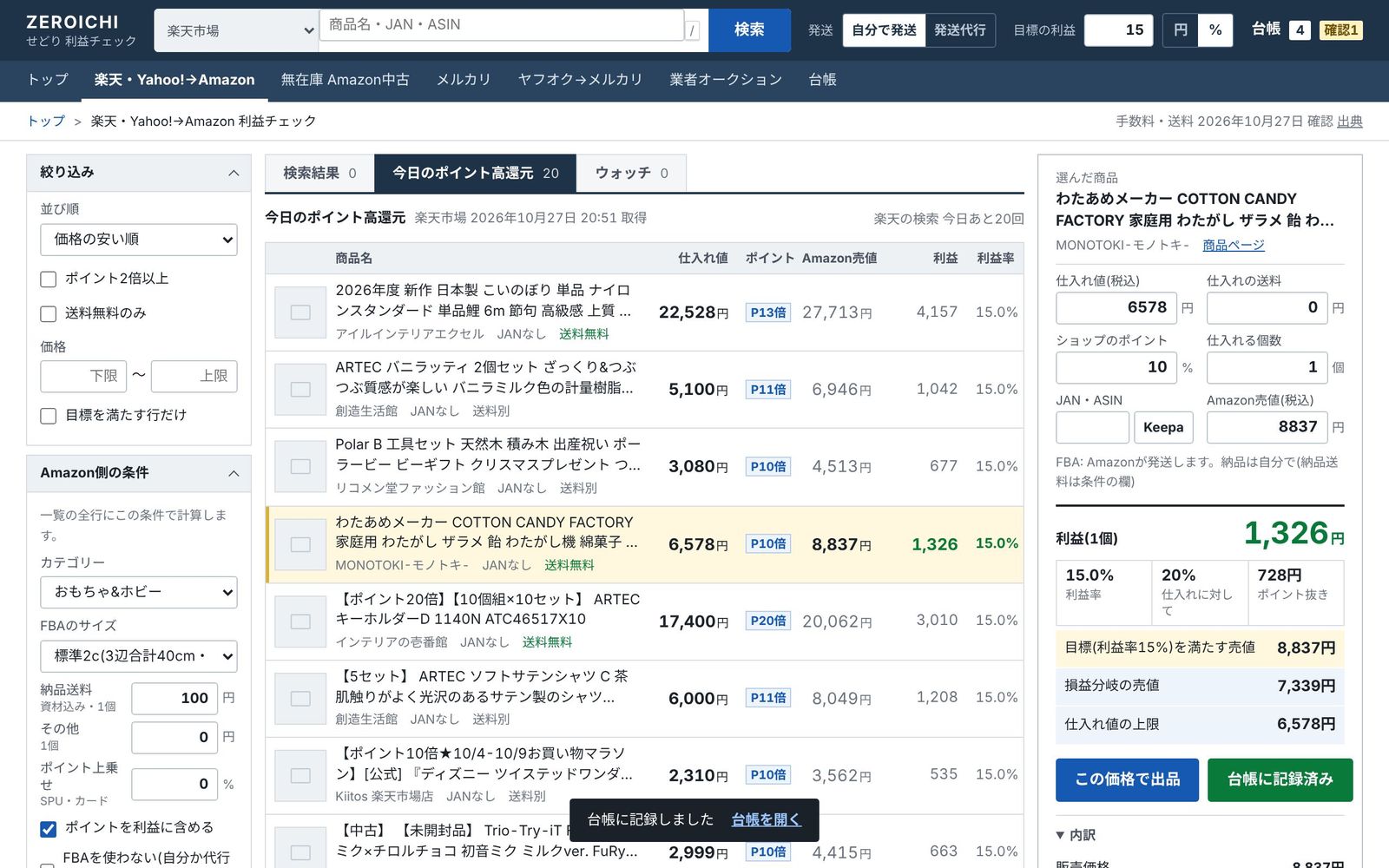Click the 検索 button
This screenshot has height=868, width=1389.
tap(749, 30)
